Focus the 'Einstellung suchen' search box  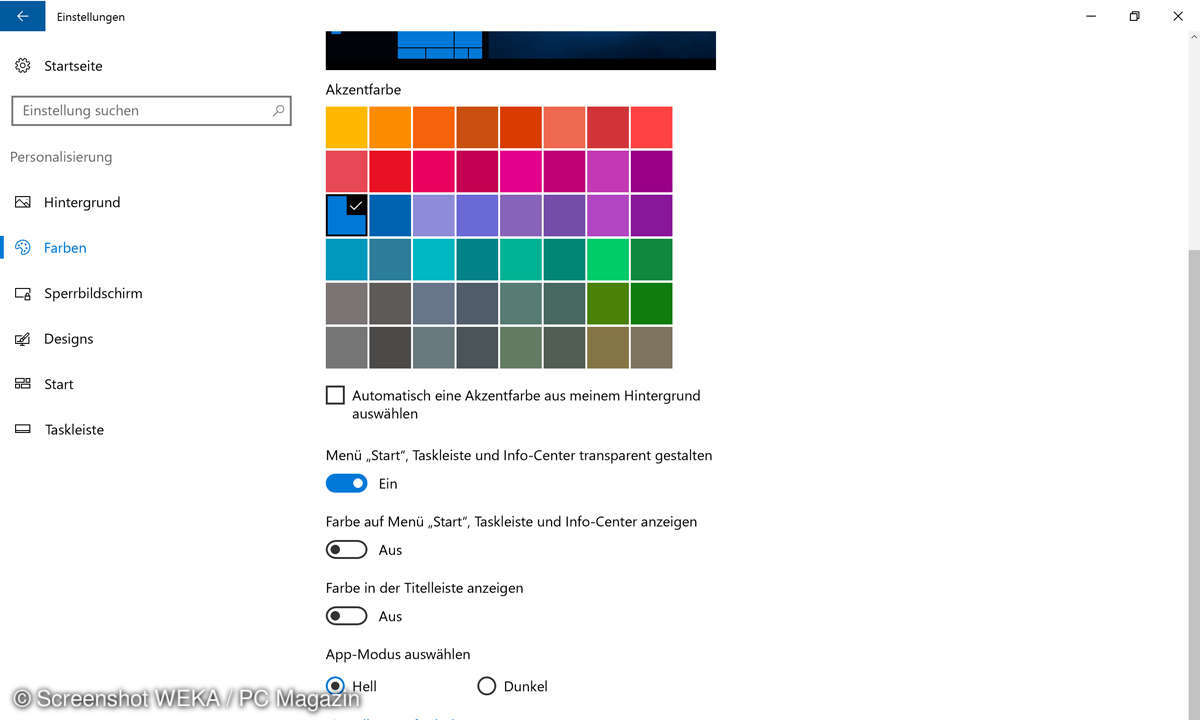(x=151, y=111)
